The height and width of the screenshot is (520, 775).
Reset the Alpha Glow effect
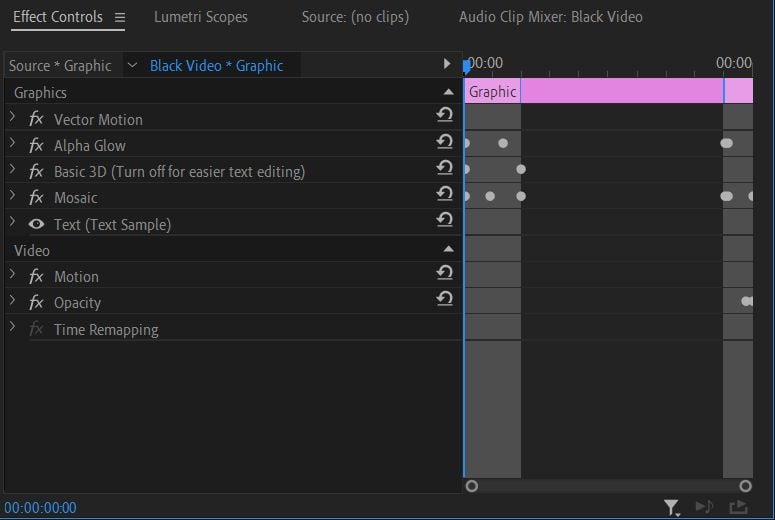445,142
